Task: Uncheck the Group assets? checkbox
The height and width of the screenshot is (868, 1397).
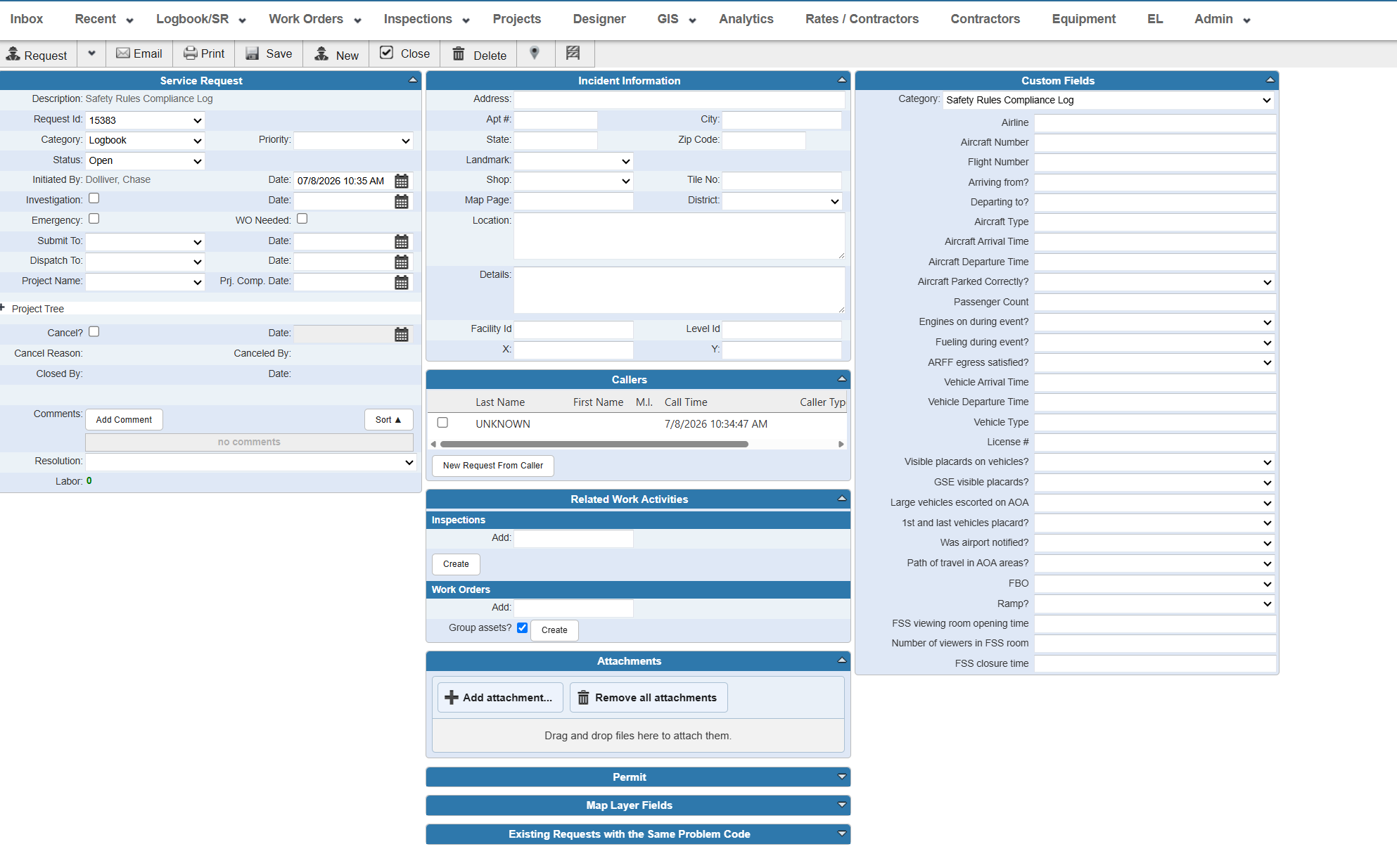Action: [522, 627]
